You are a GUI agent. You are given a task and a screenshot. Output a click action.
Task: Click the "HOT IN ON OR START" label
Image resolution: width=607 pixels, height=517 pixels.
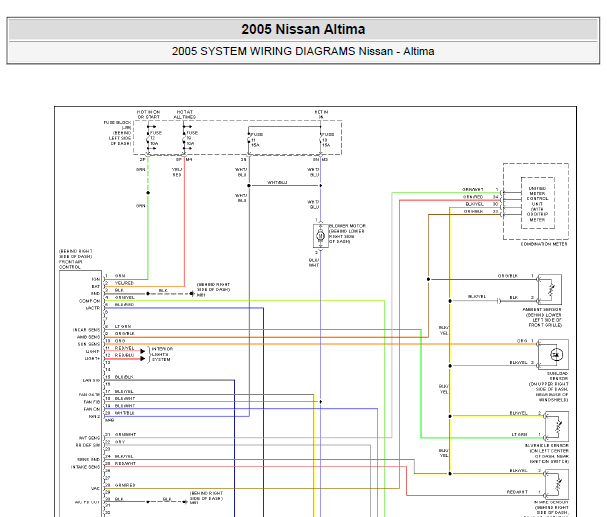(148, 114)
